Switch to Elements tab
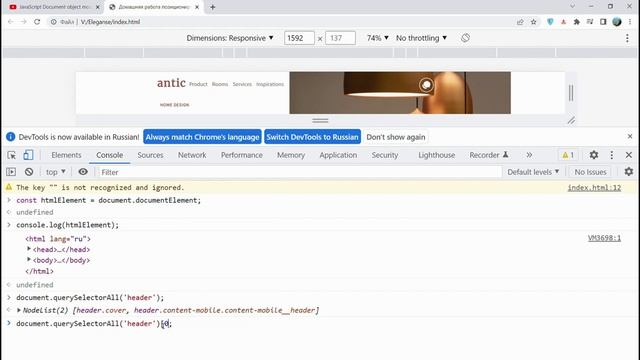Image resolution: width=640 pixels, height=360 pixels. tap(67, 155)
